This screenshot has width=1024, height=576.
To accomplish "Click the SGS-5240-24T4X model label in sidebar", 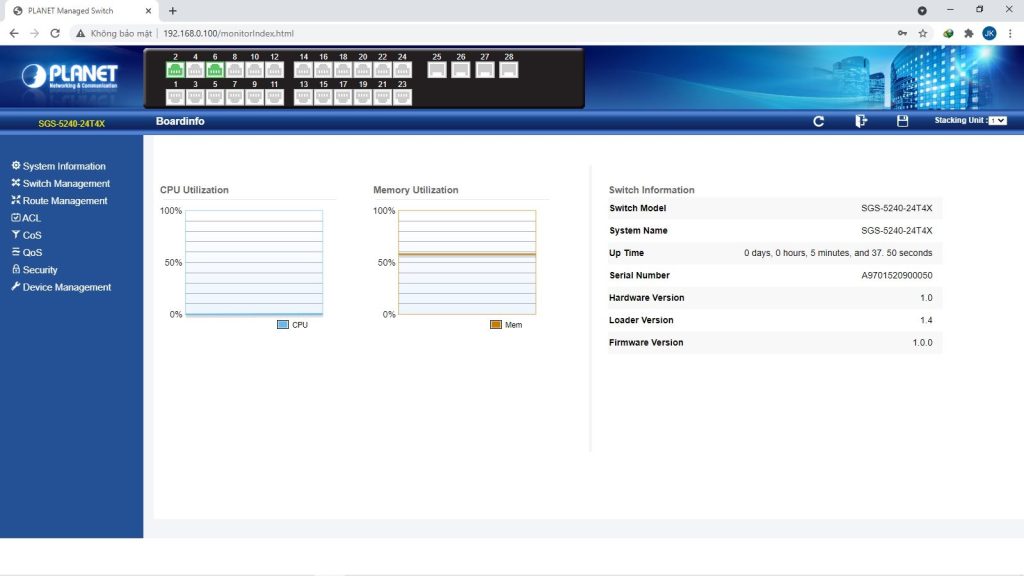I will 71,123.
